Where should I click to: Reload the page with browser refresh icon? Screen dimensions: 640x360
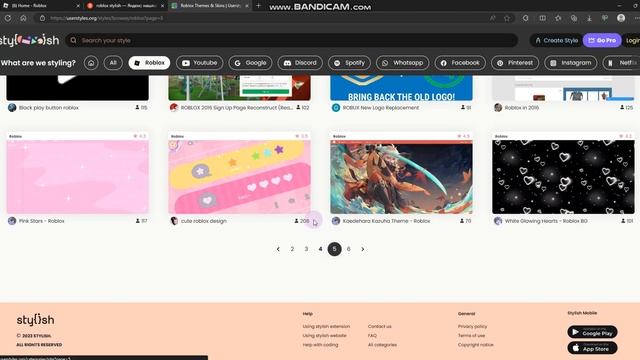8,18
